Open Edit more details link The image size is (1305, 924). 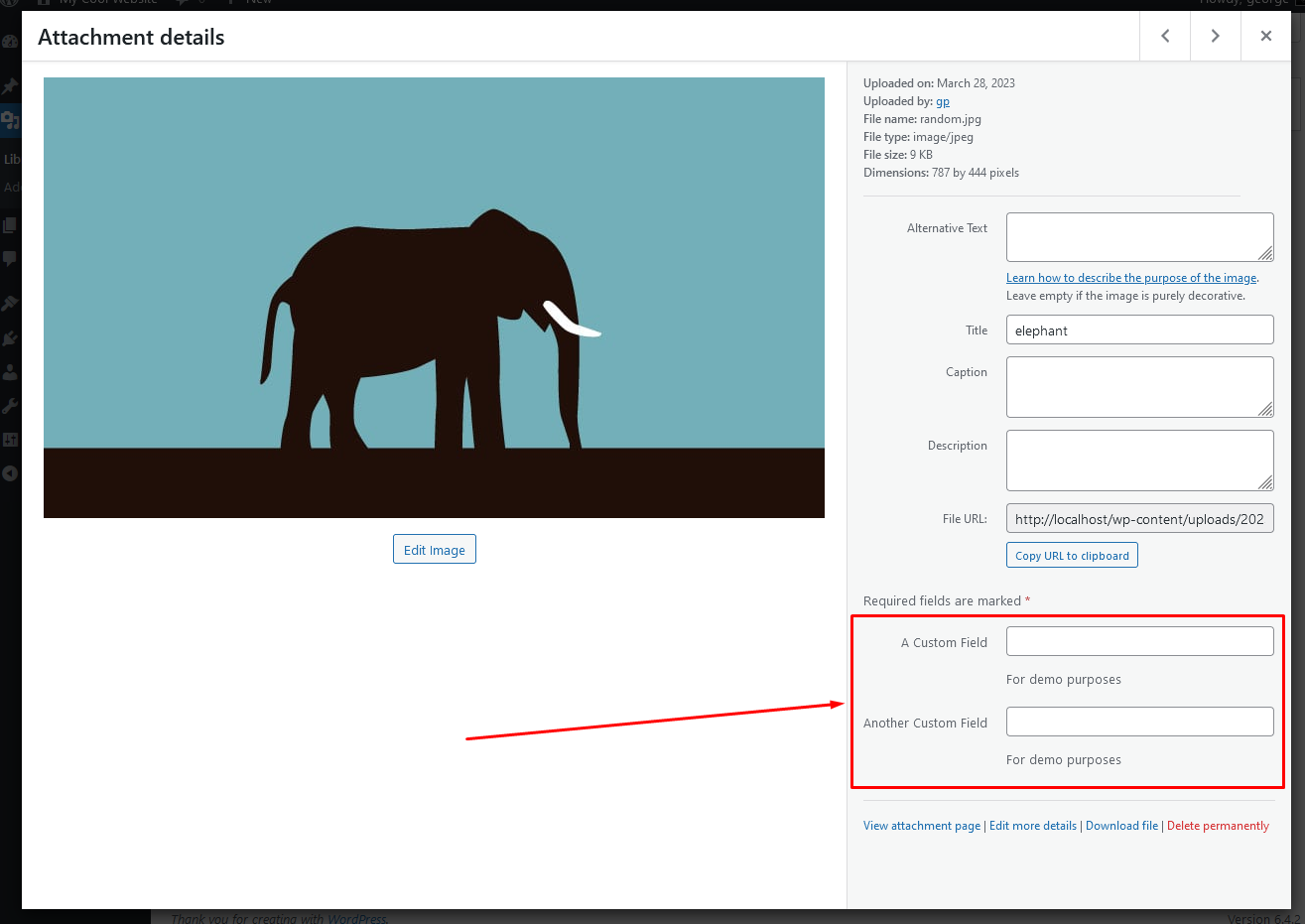click(x=1033, y=826)
